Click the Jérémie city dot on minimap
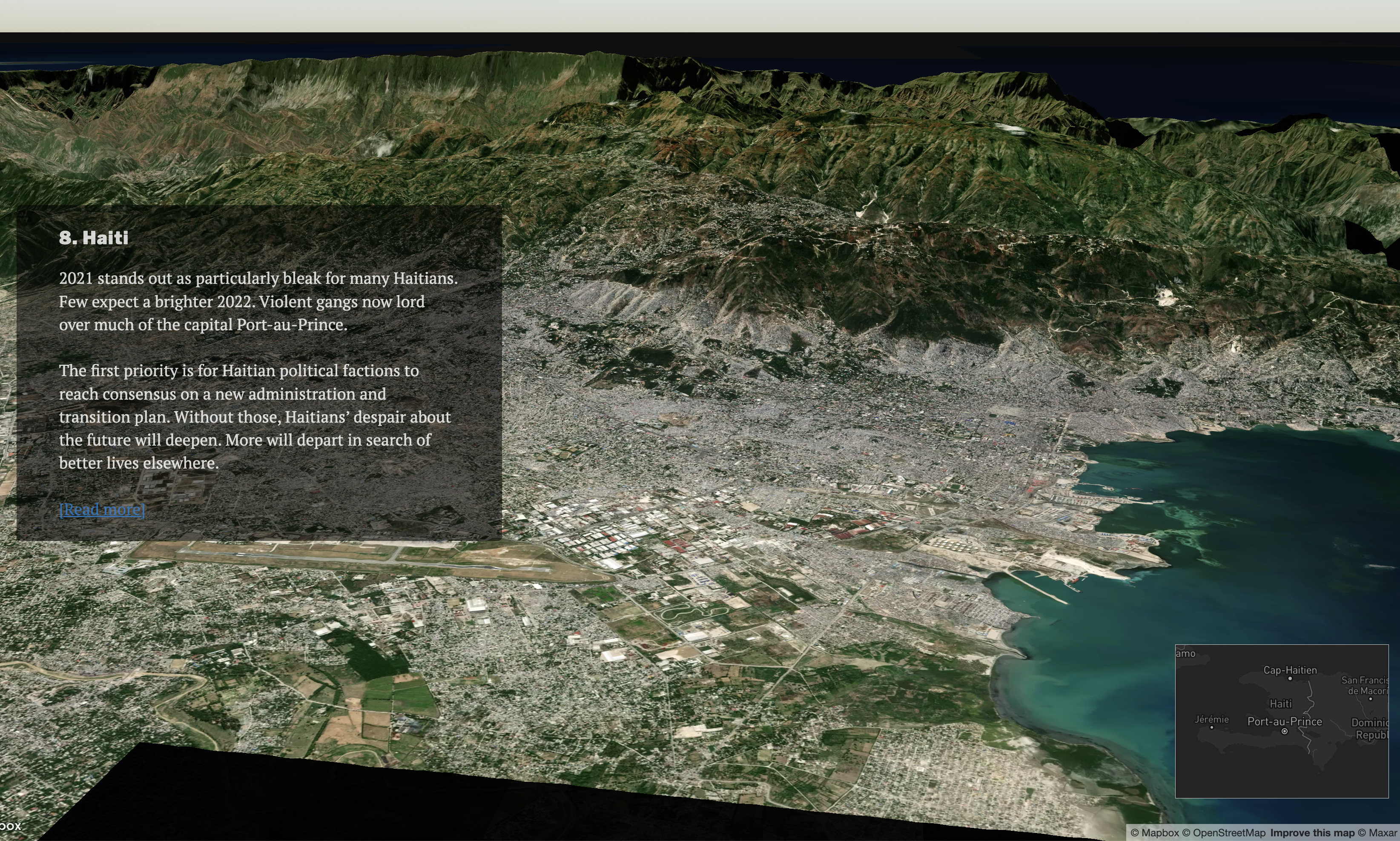 click(x=1212, y=727)
